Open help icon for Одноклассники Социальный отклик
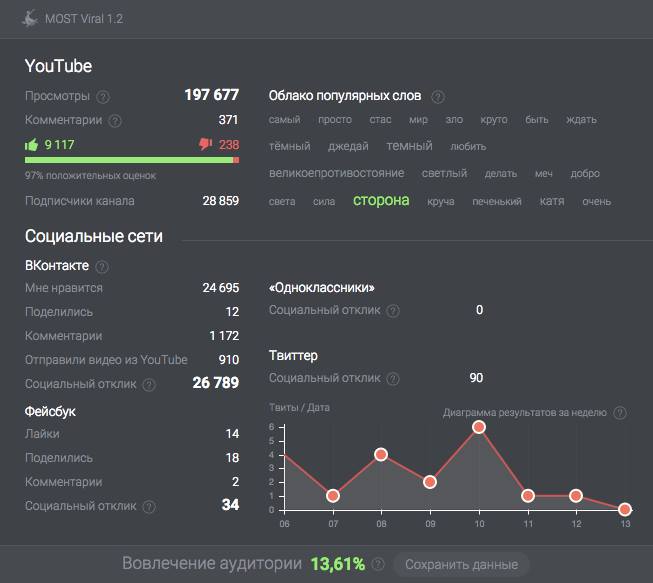 pyautogui.click(x=393, y=311)
